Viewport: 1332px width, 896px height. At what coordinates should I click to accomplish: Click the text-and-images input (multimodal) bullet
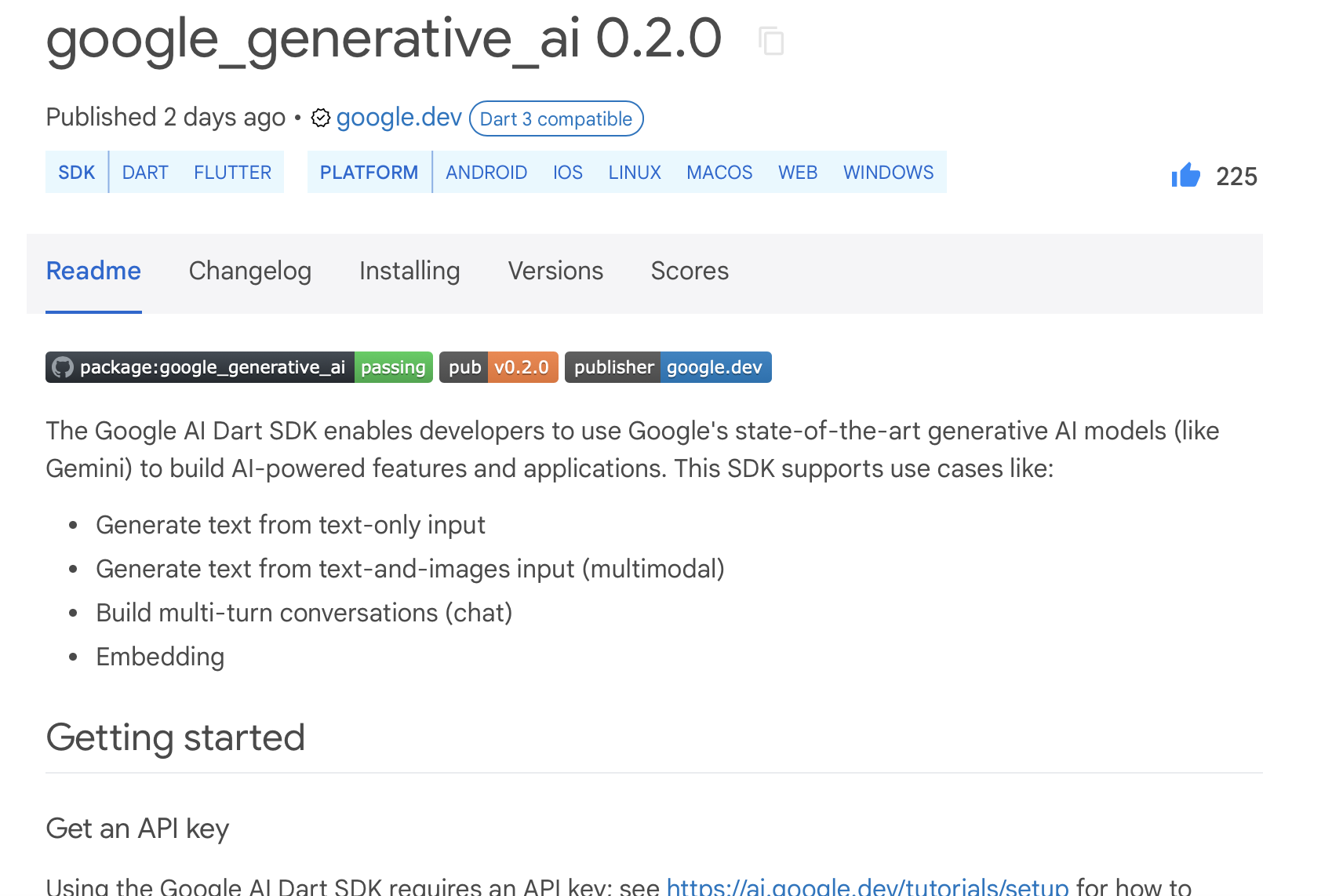coord(410,569)
